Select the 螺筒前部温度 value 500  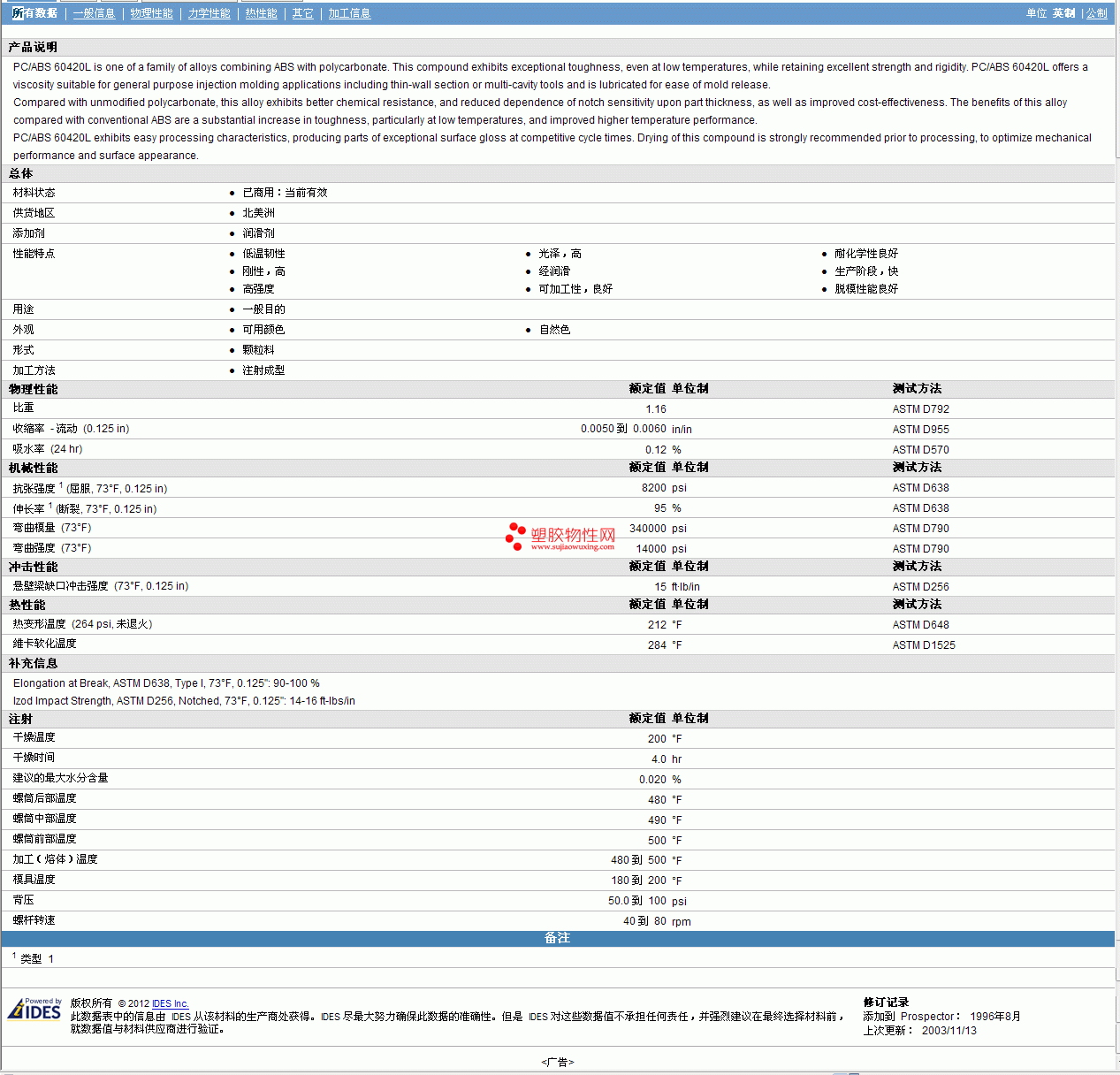pyautogui.click(x=657, y=841)
